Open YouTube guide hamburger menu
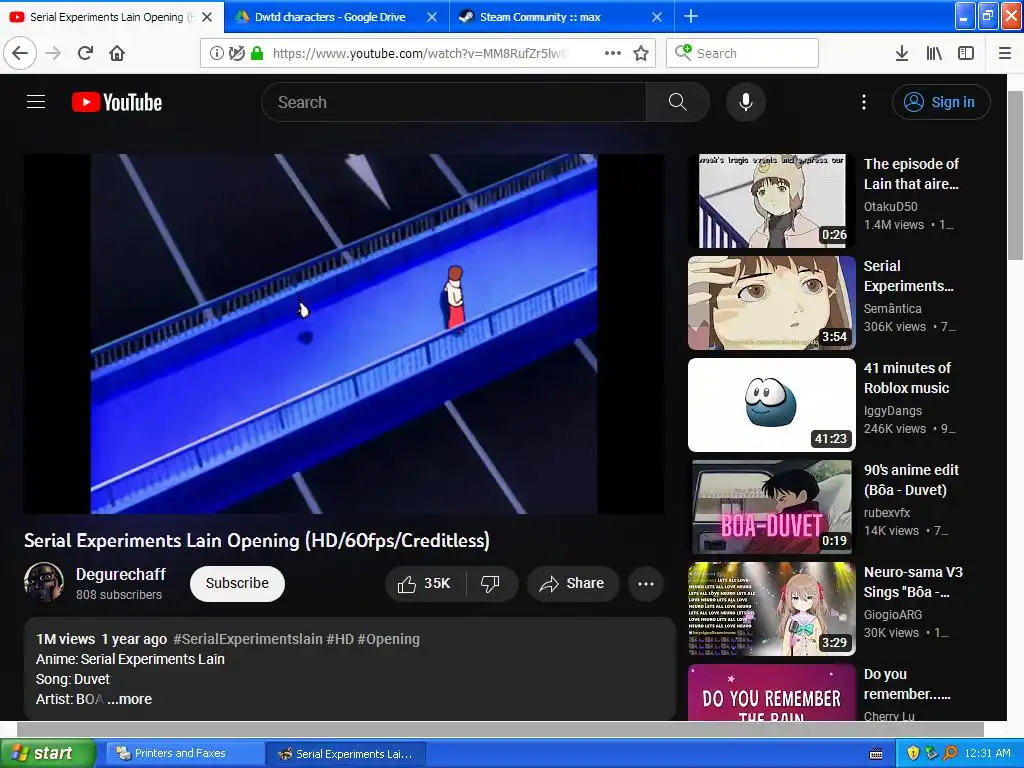Screen dimensions: 1024x768 click(36, 102)
